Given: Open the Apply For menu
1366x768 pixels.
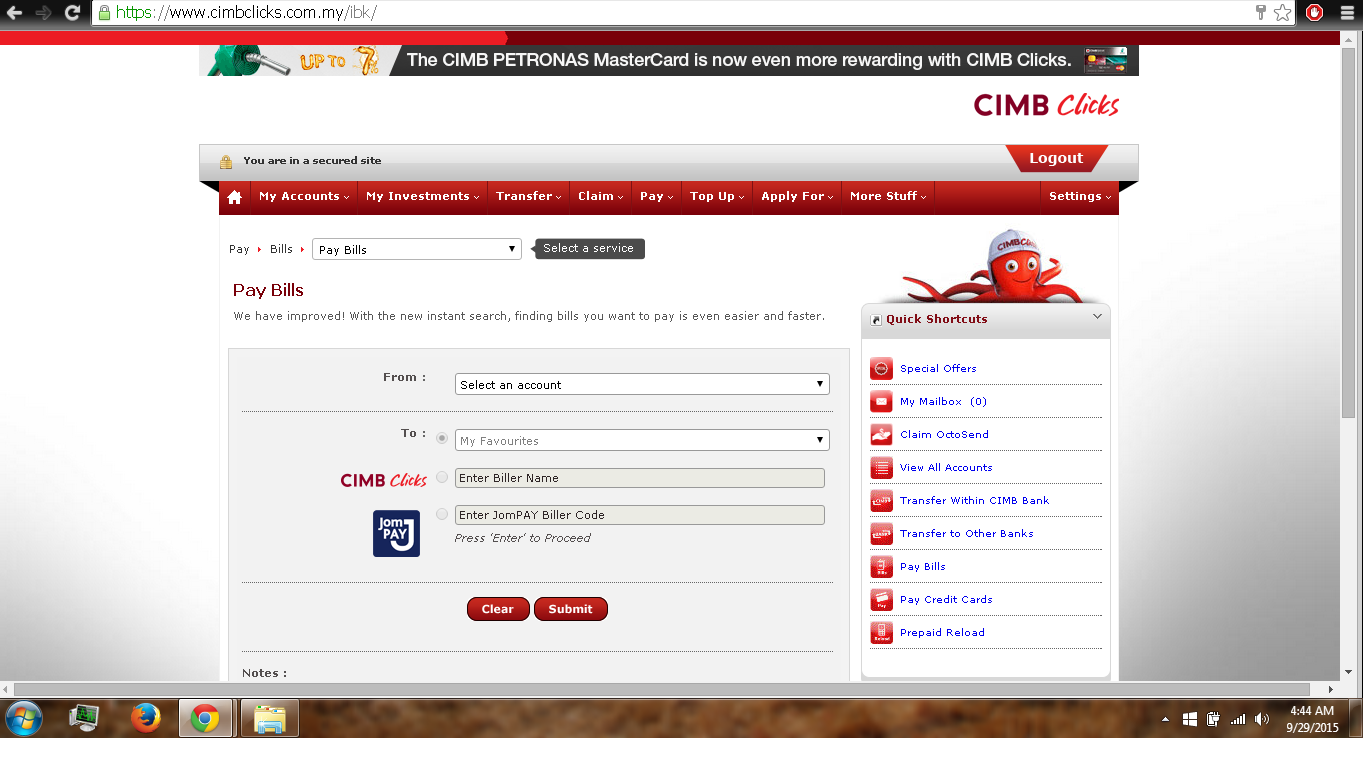Looking at the screenshot, I should (x=797, y=197).
